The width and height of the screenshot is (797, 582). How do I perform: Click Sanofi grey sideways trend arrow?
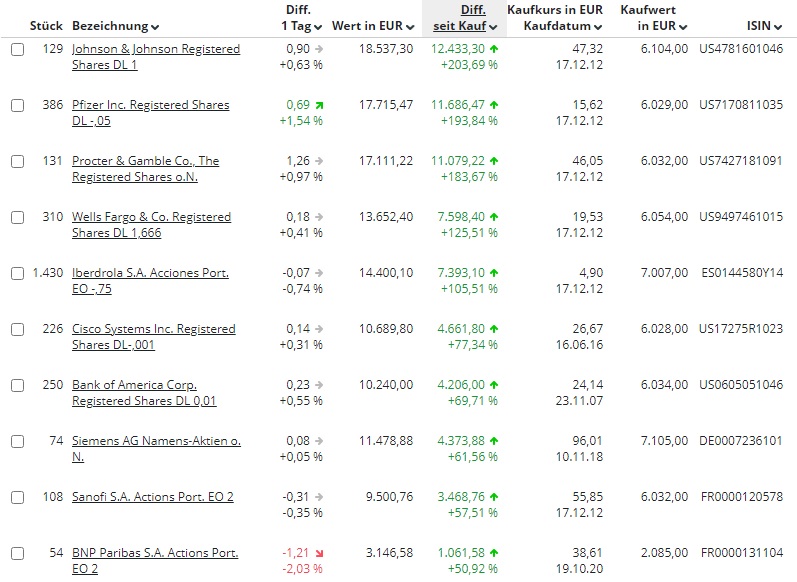click(319, 497)
